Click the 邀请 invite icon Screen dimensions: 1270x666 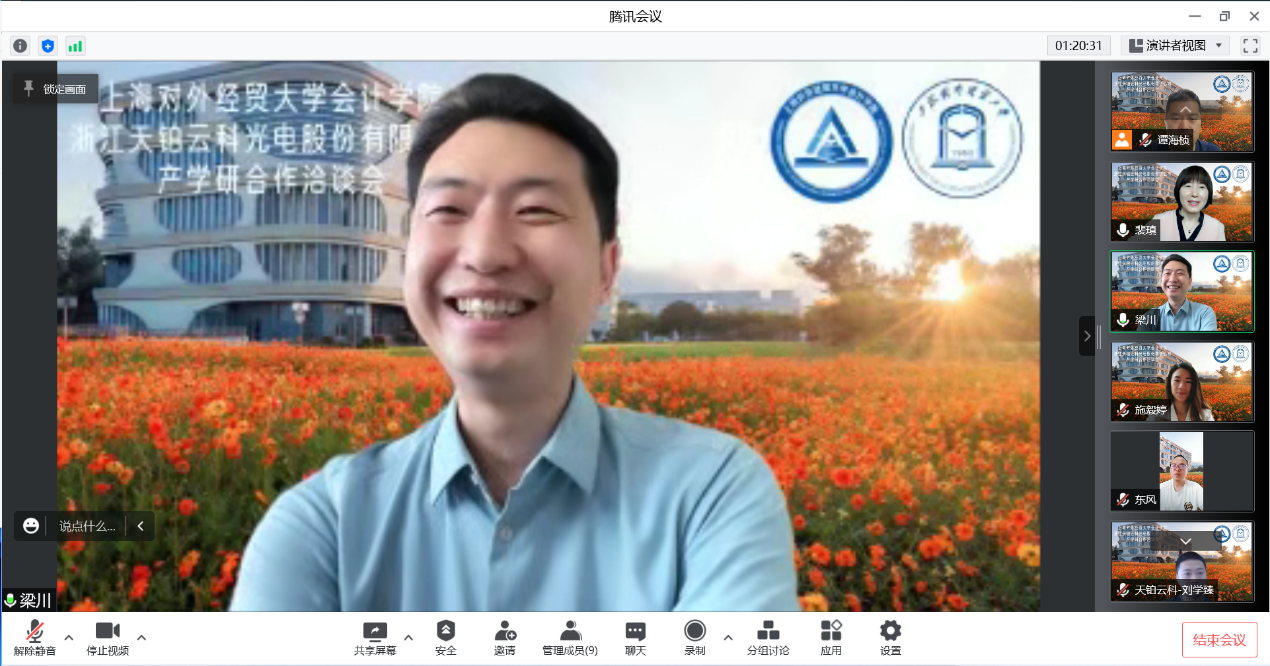click(x=504, y=637)
